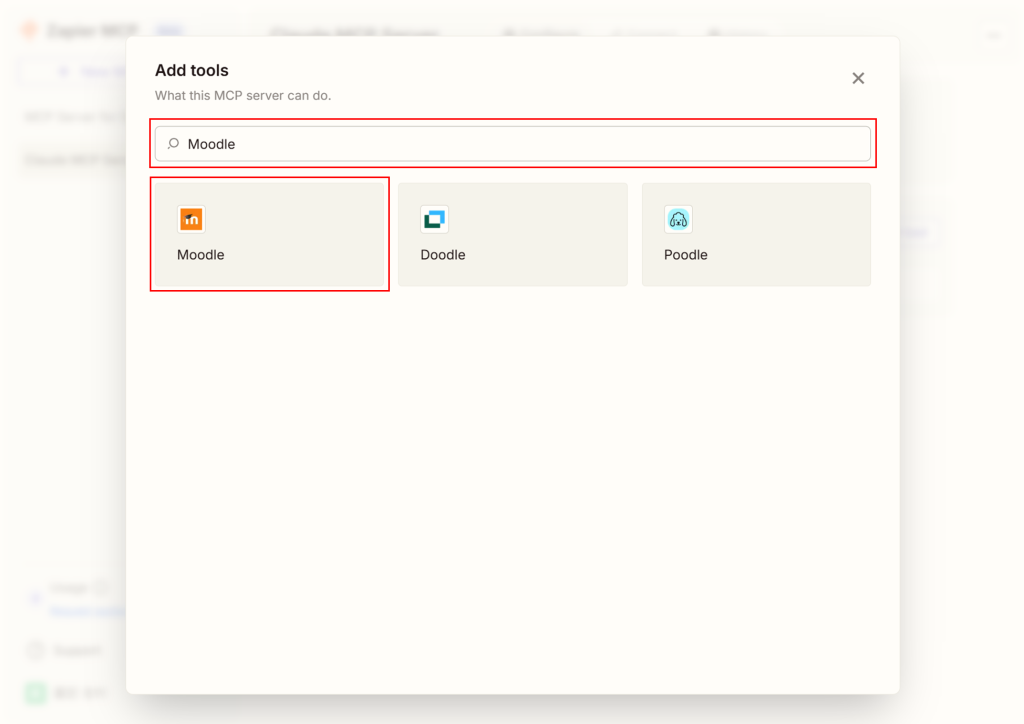The image size is (1024, 724).
Task: Choose the Doodle tool card
Action: [512, 234]
